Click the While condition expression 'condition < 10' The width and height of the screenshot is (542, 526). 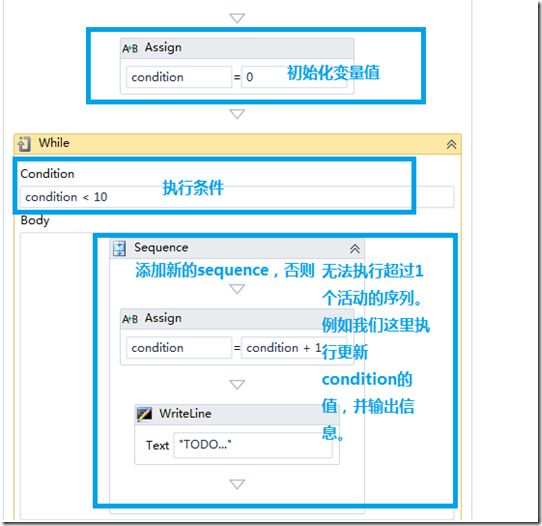tap(237, 197)
